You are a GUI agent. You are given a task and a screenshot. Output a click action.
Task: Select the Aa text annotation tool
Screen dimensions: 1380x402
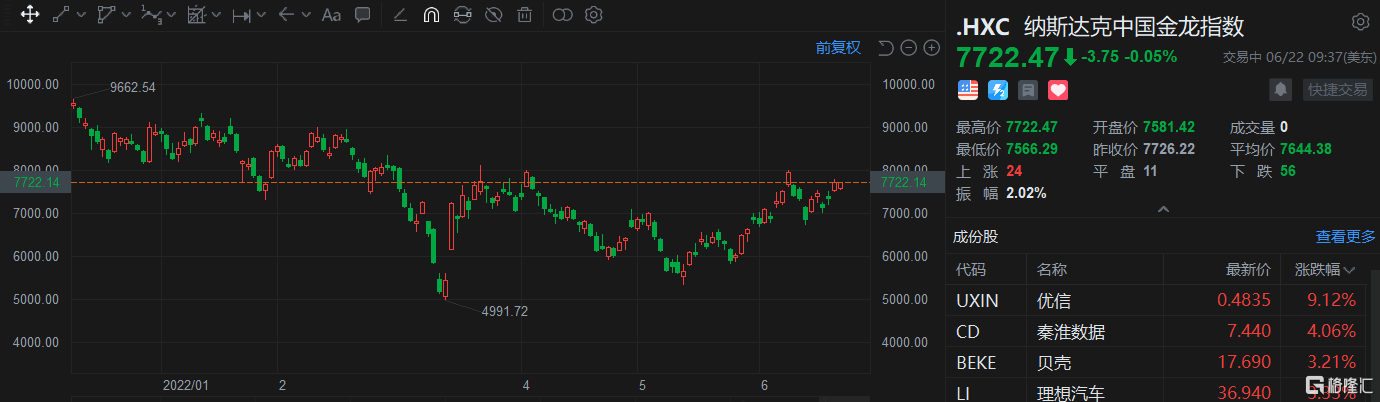coord(331,15)
